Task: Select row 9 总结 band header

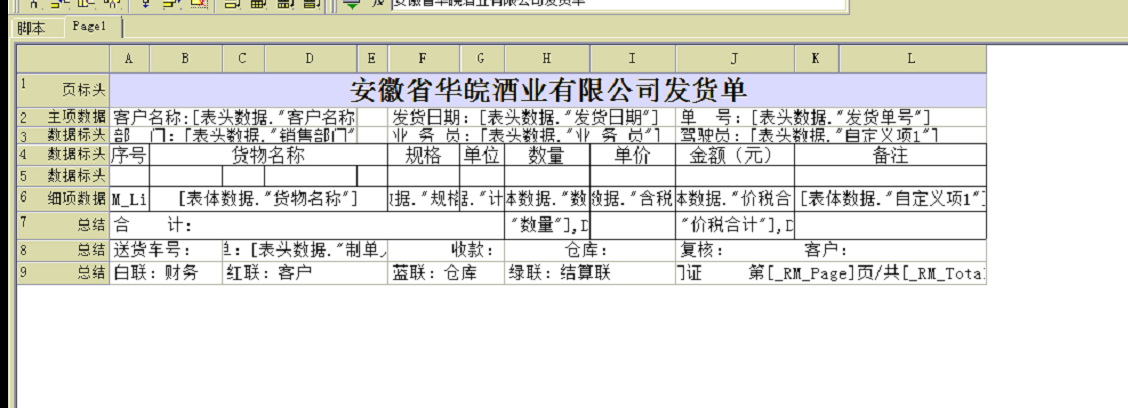Action: click(x=63, y=273)
